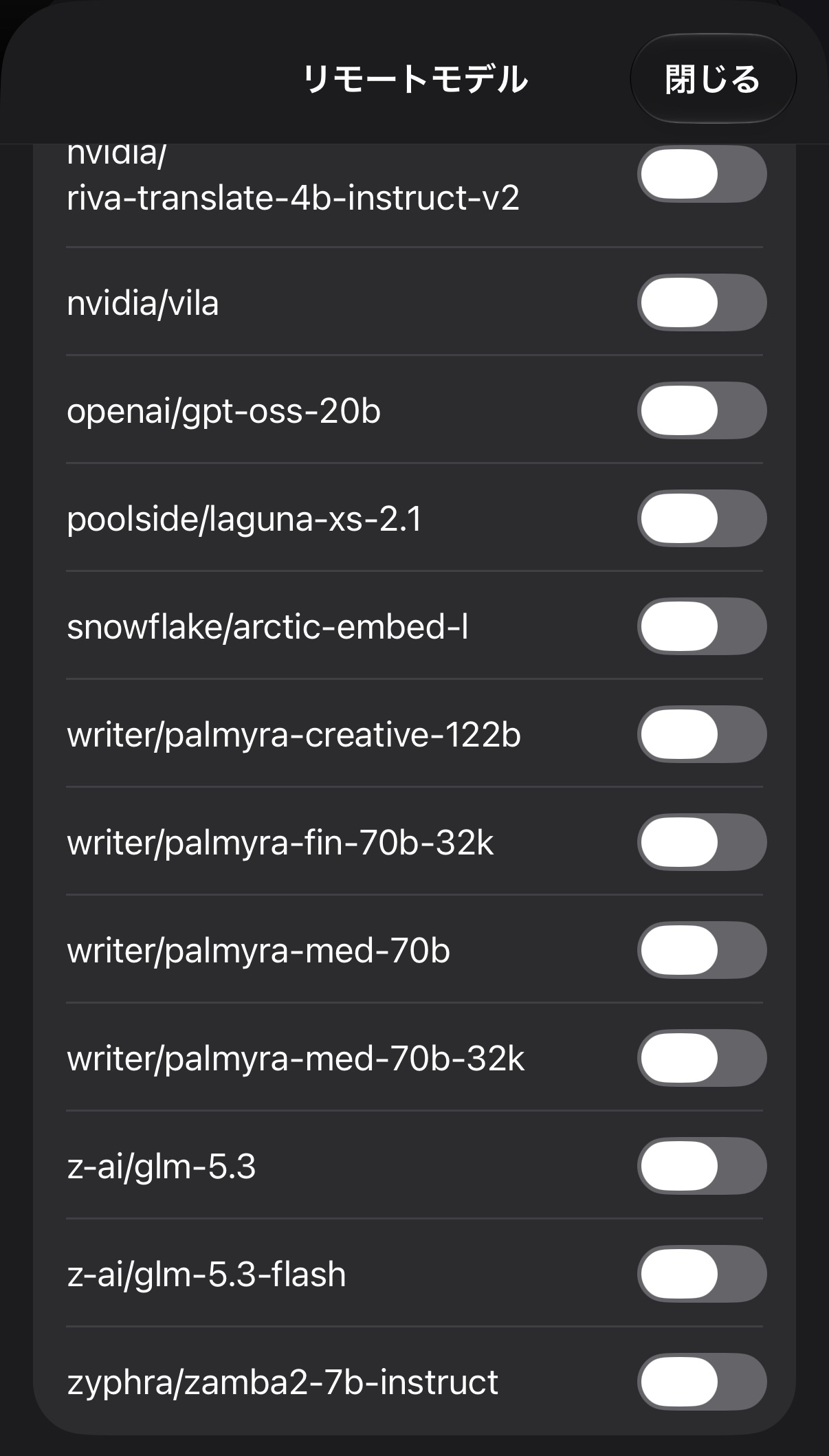
Task: Toggle nvidia/riva-translate-4b-instruct-v2 switch
Action: (x=702, y=174)
